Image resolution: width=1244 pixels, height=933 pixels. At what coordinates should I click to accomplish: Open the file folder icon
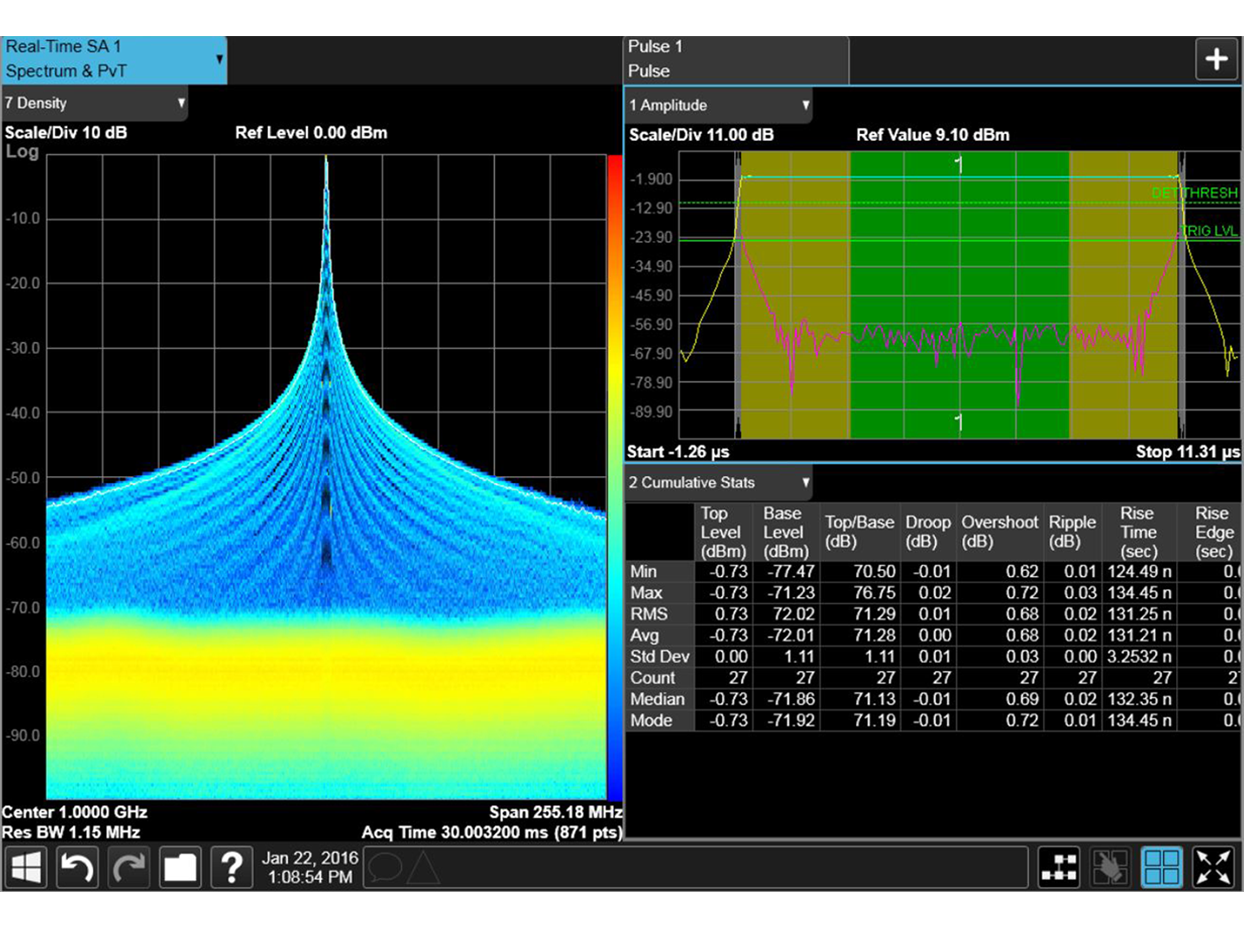[x=180, y=867]
